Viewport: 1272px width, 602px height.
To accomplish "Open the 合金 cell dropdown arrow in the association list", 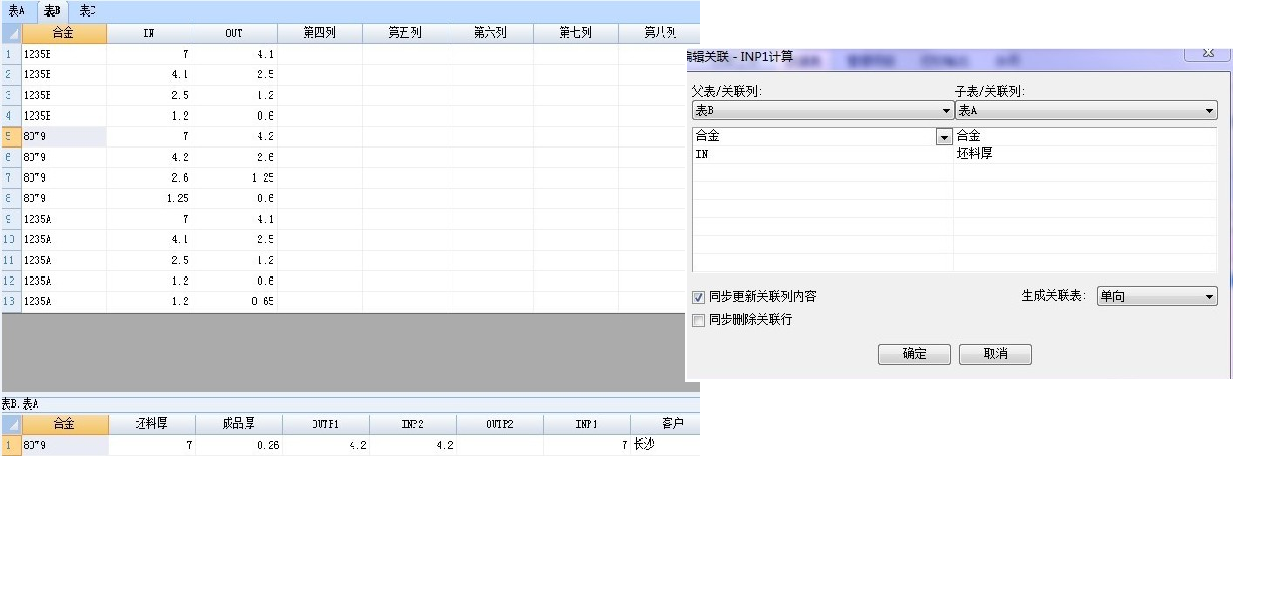I will [x=943, y=137].
